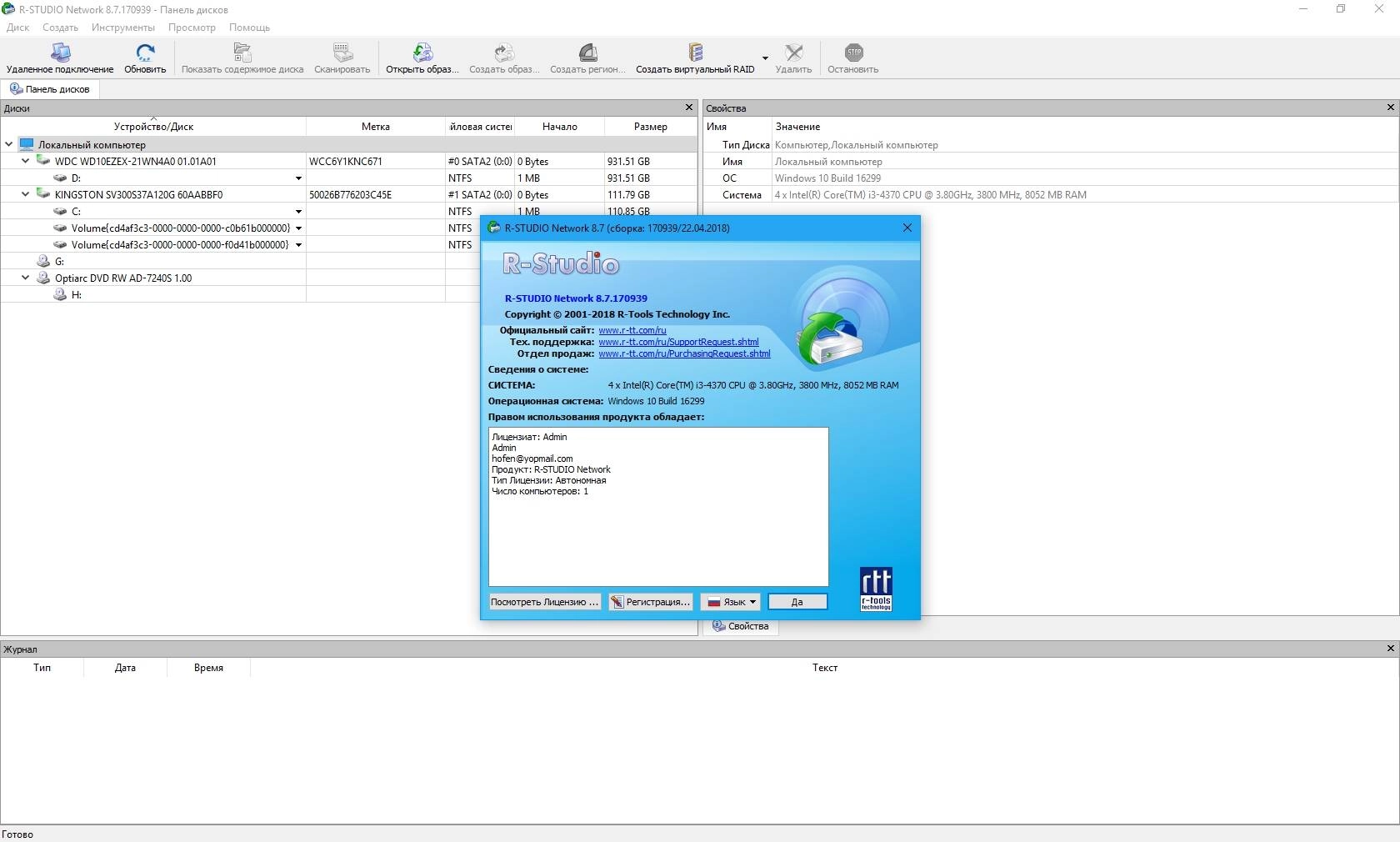Click the Регистрация button
Screen dimensions: 1400x842
(x=651, y=602)
